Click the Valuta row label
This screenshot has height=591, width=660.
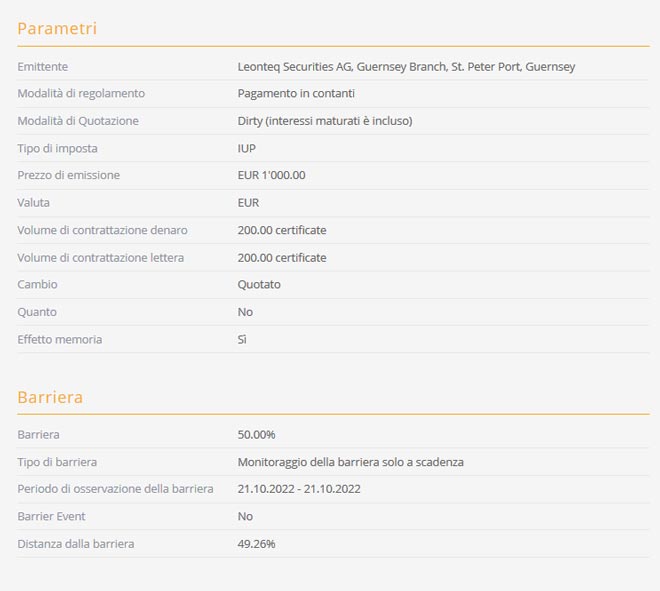33,202
